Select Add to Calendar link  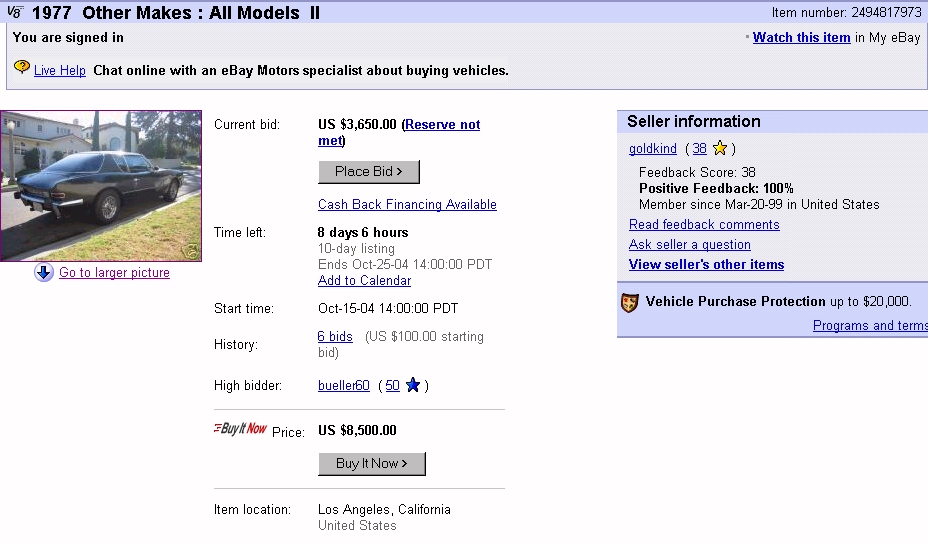click(x=364, y=281)
